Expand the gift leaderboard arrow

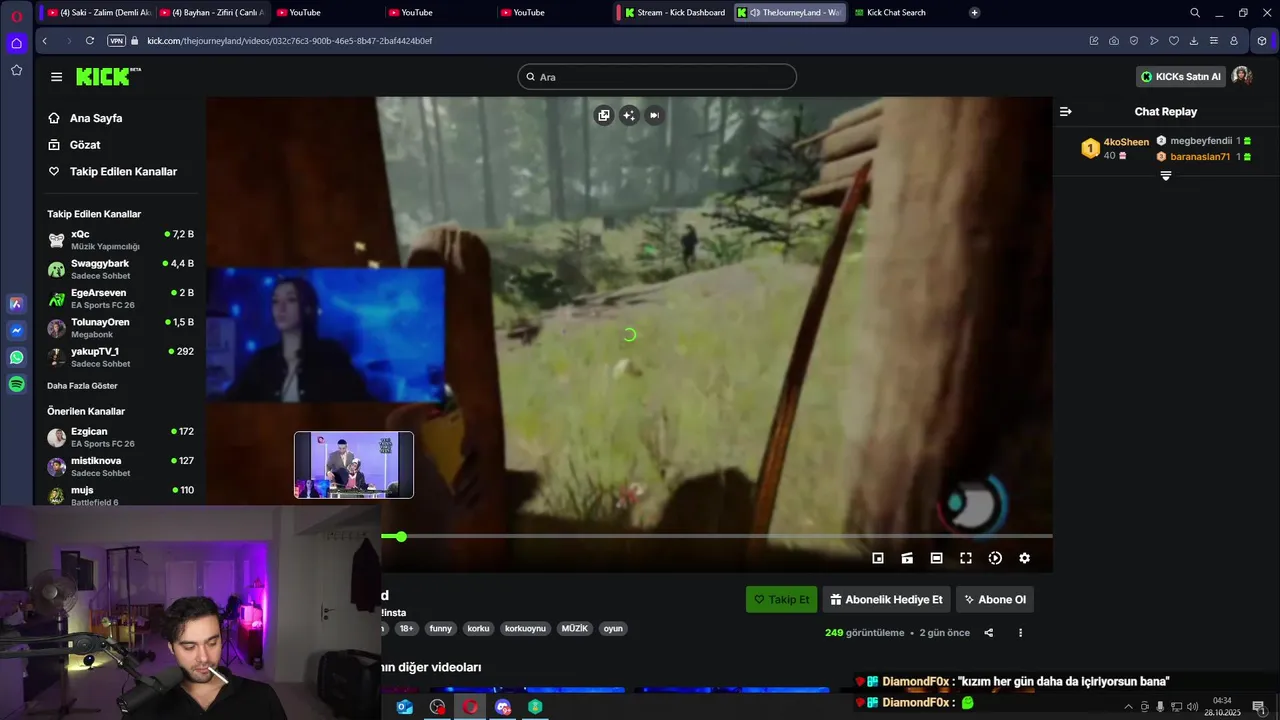point(1165,176)
